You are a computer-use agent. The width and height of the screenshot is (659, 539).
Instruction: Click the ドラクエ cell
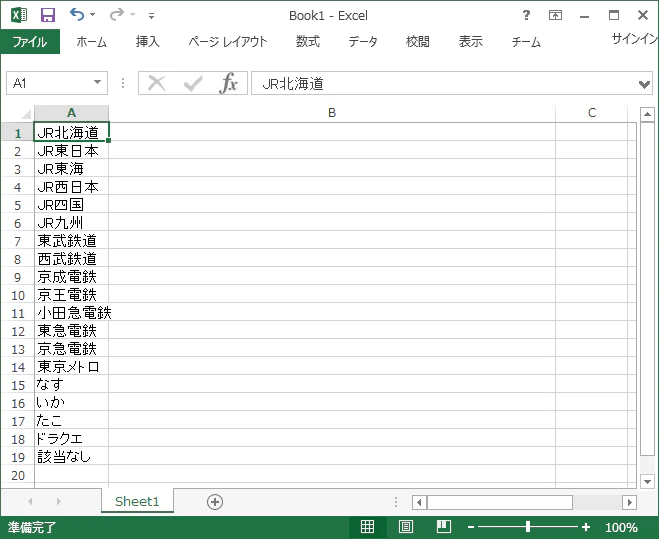[x=71, y=439]
